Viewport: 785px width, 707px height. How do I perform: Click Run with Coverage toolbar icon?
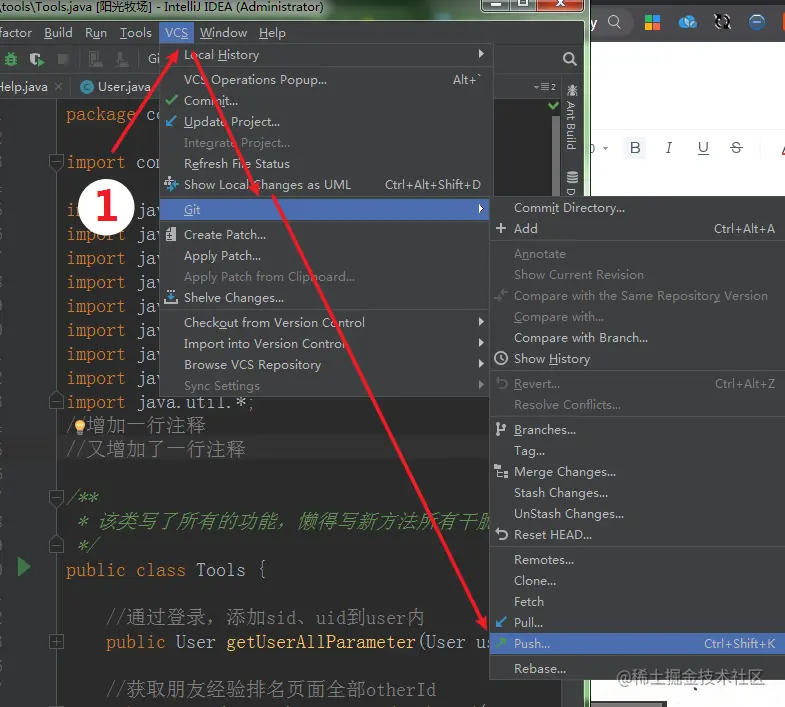37,60
